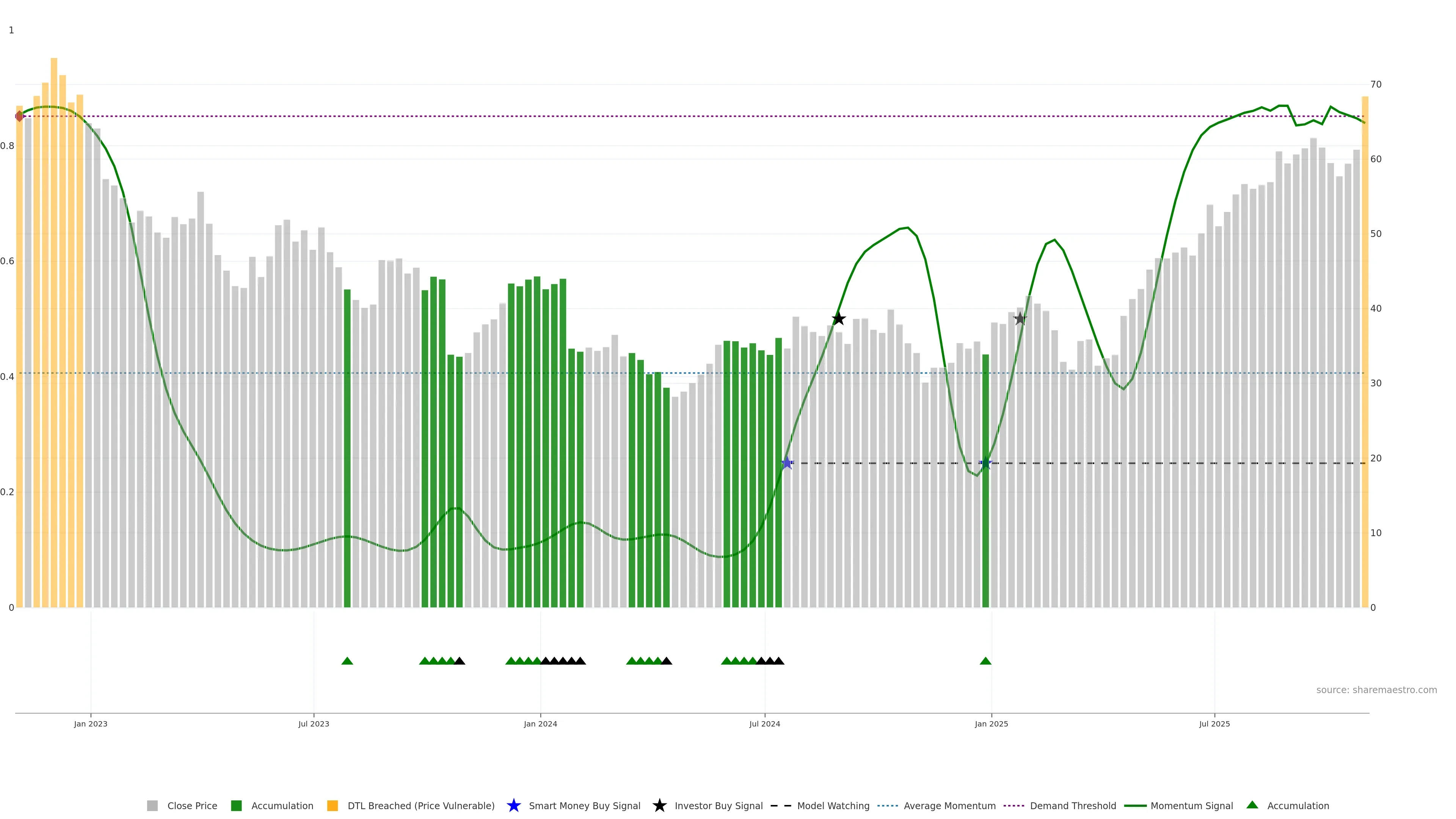Click the Jul 2025 axis label
This screenshot has width=1456, height=819.
(1214, 724)
